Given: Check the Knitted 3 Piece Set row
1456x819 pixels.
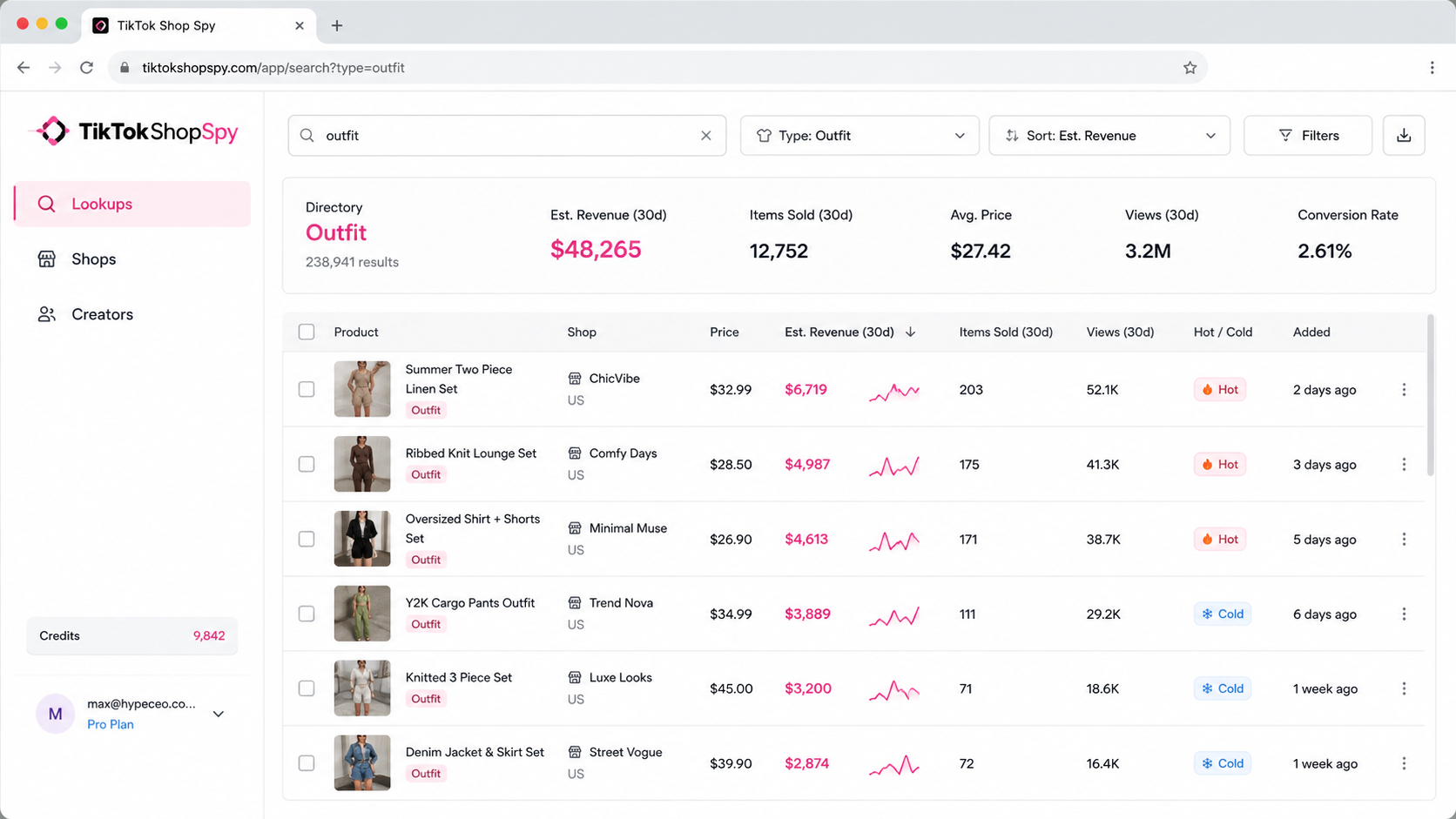Looking at the screenshot, I should click(x=307, y=688).
